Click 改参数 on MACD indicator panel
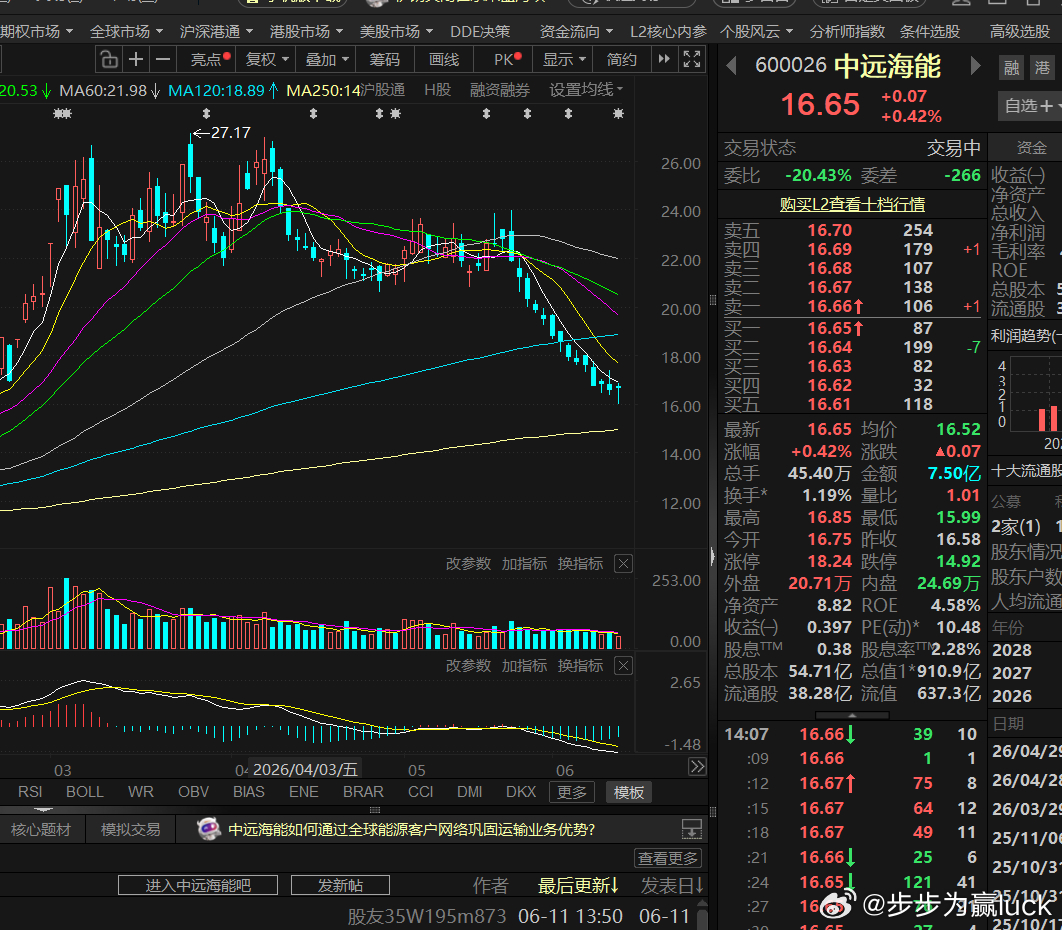This screenshot has height=930, width=1062. (x=468, y=666)
